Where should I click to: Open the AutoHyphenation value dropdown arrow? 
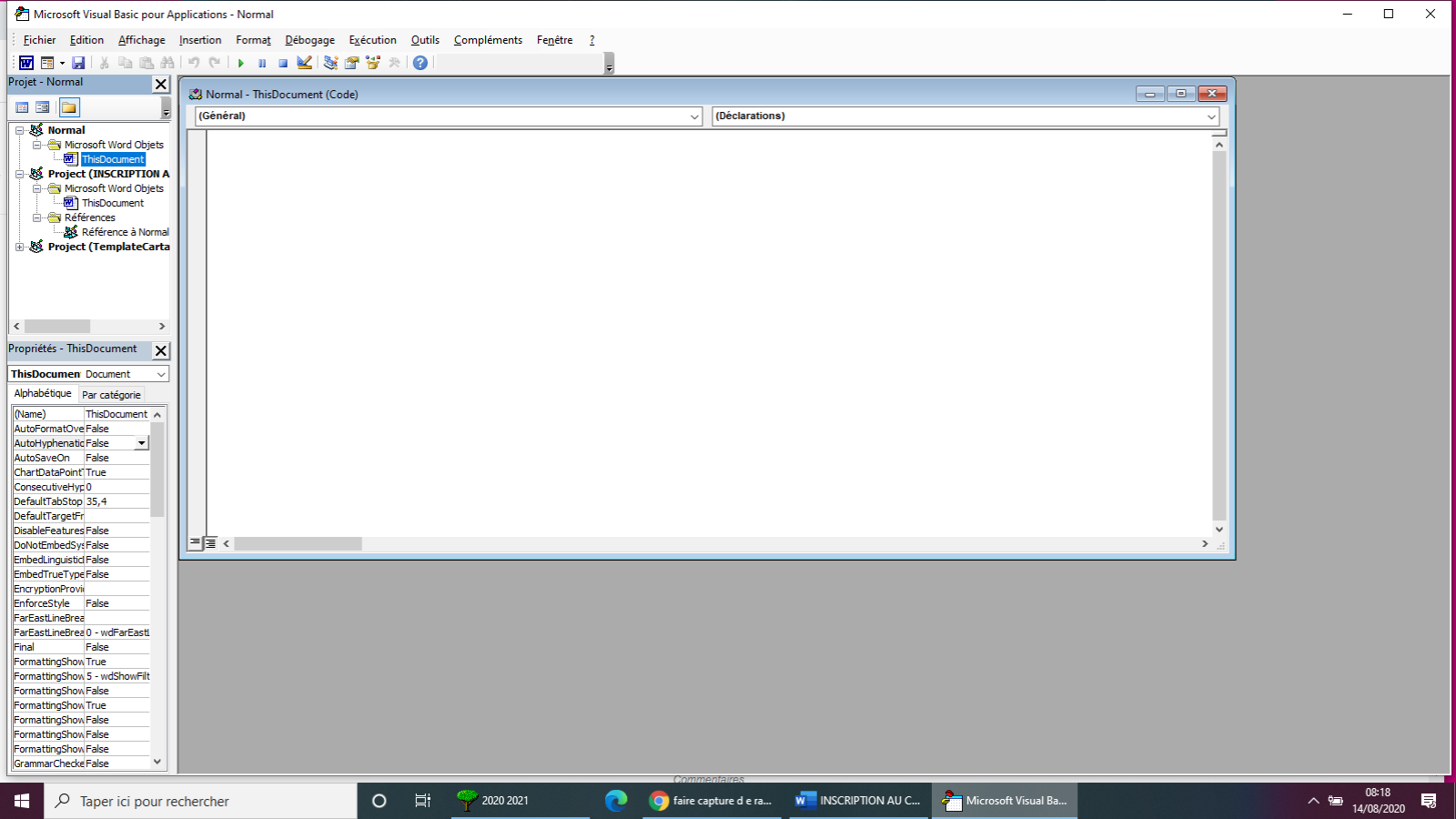pos(142,443)
